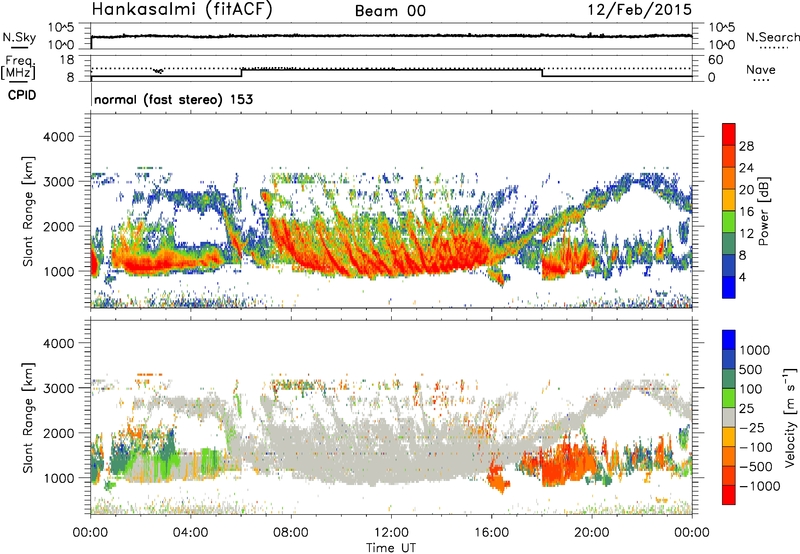This screenshot has height=554, width=800.
Task: Click the red top of the power colorbar
Action: [729, 135]
